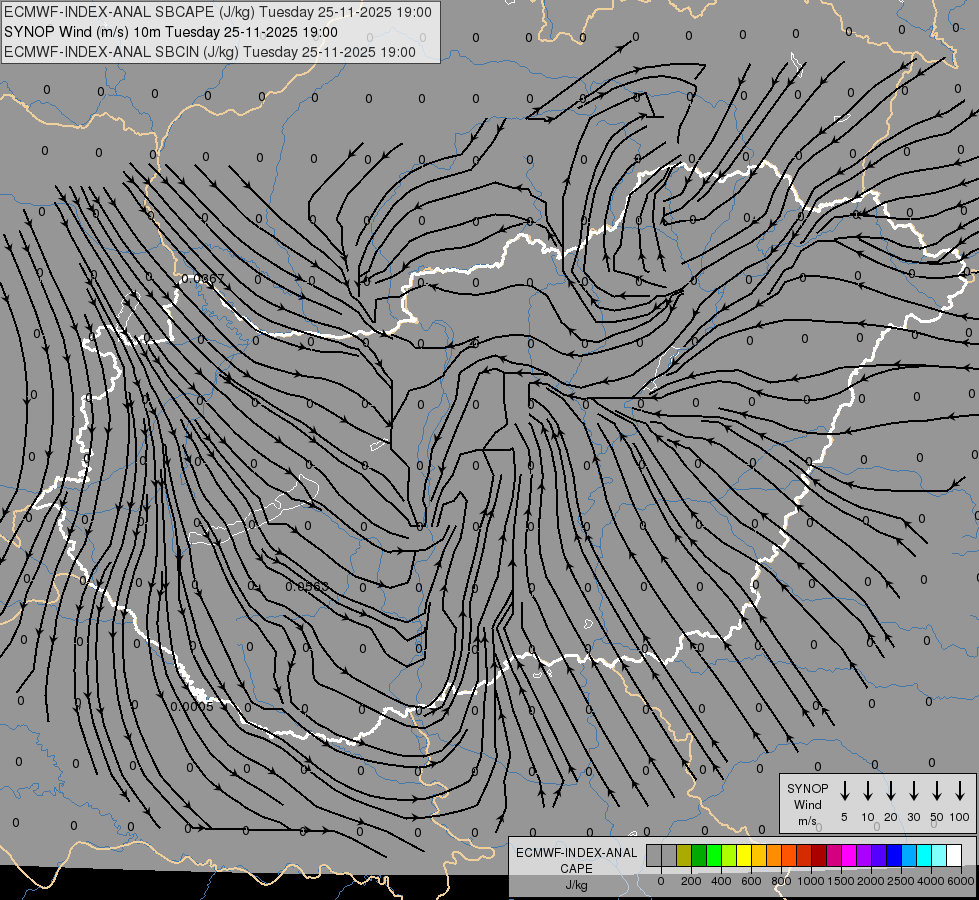Image resolution: width=979 pixels, height=900 pixels.
Task: Click the 1000 tick label in CAPE legend
Action: coord(811,881)
